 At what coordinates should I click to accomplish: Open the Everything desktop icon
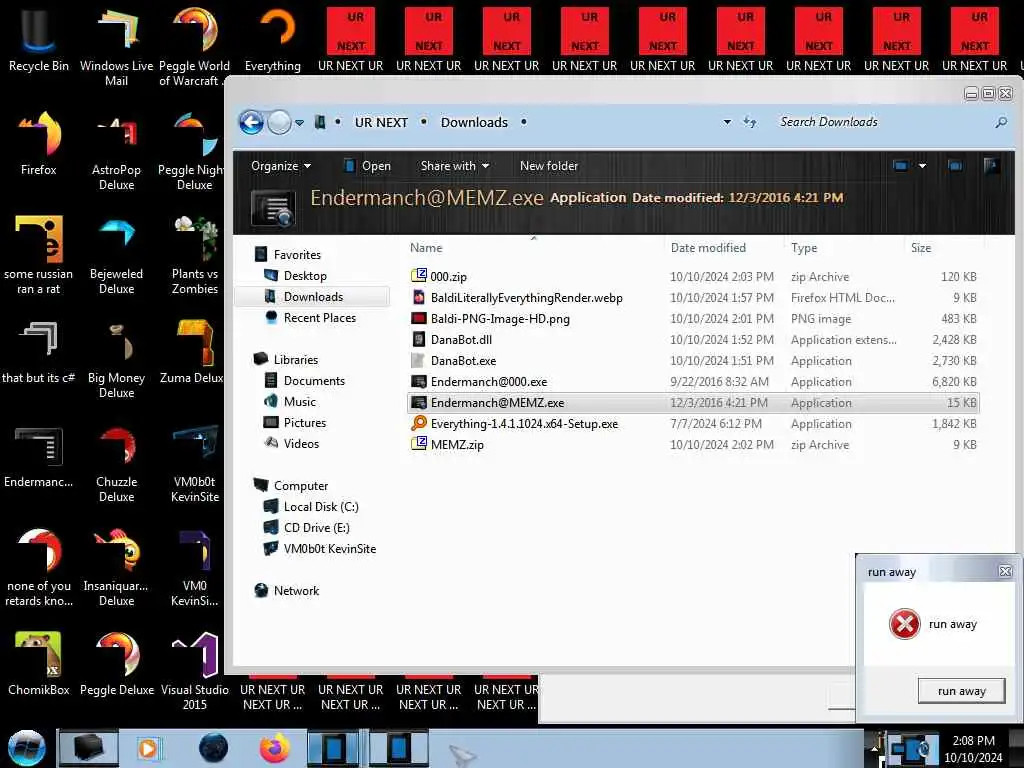(x=272, y=39)
